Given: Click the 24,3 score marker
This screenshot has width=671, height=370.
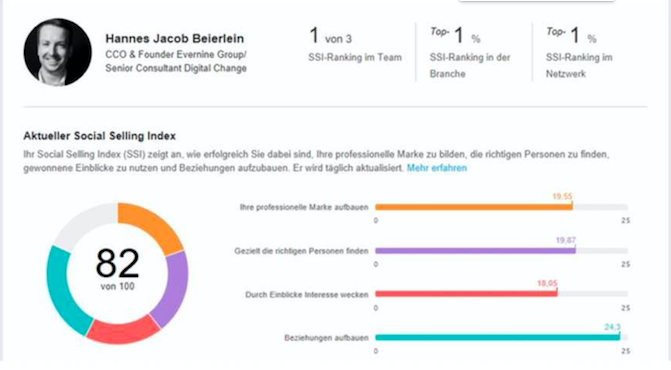Looking at the screenshot, I should click(x=612, y=327).
